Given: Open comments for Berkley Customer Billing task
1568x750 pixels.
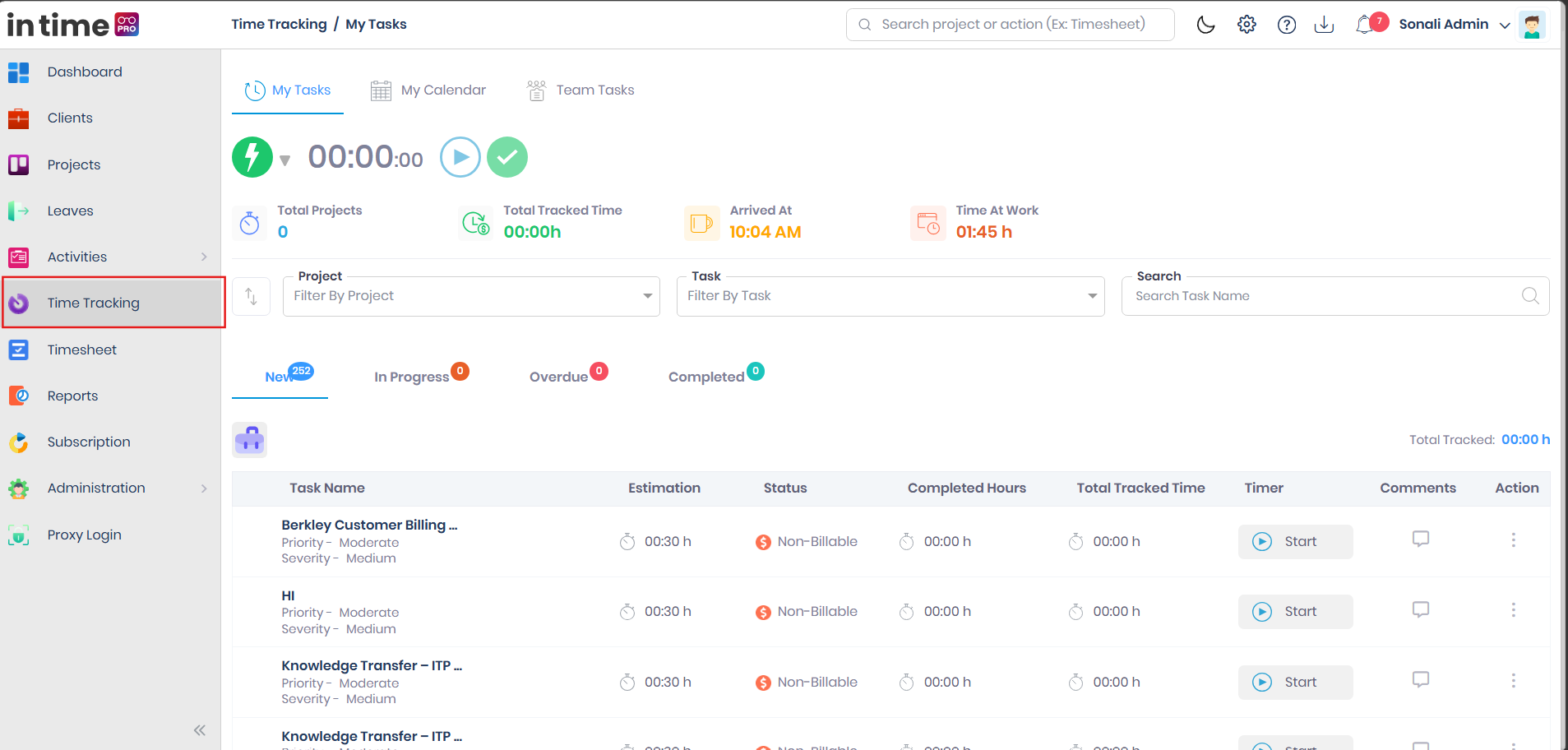Looking at the screenshot, I should click(x=1421, y=539).
